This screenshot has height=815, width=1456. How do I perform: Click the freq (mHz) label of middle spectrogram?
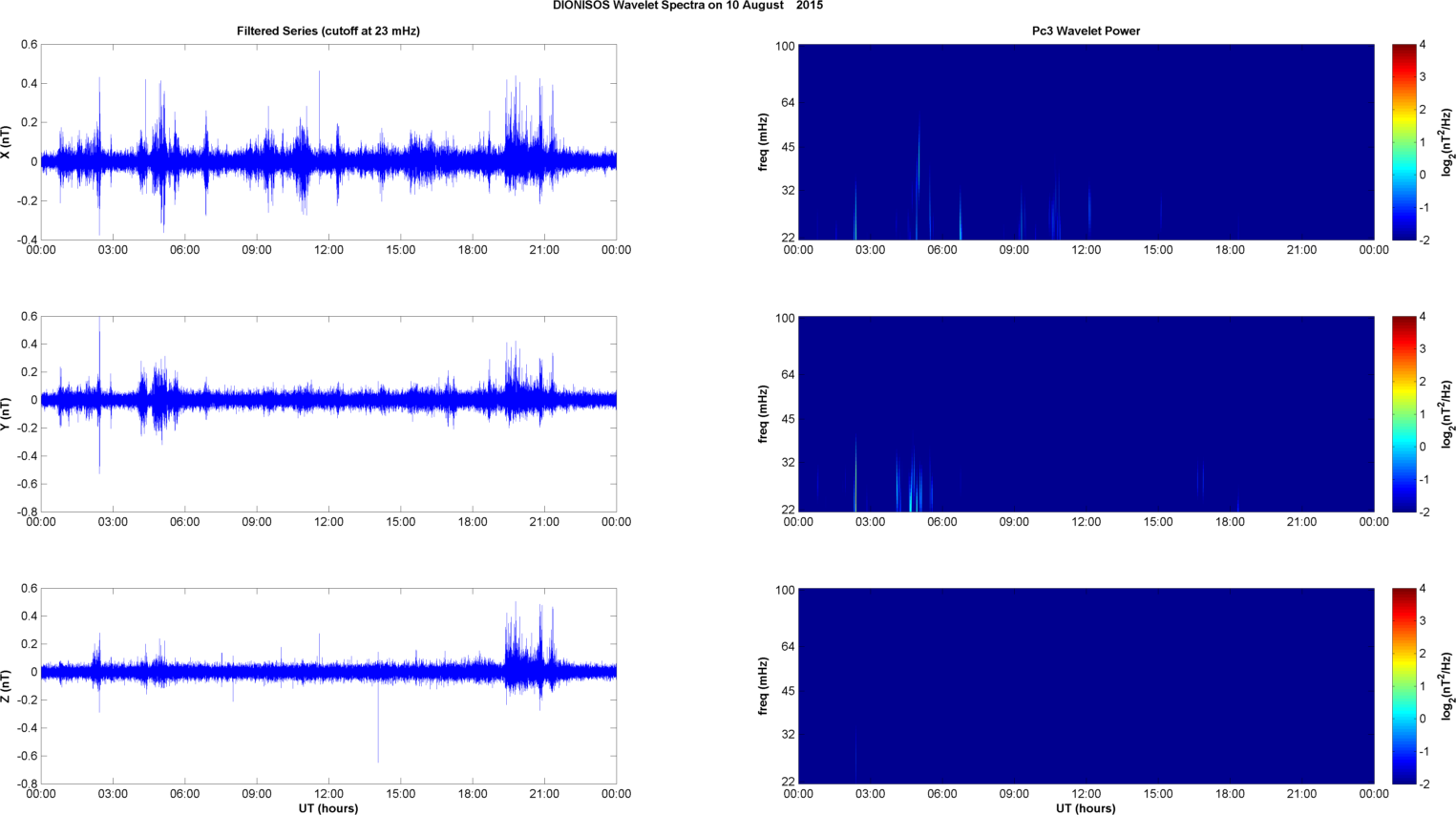click(764, 414)
